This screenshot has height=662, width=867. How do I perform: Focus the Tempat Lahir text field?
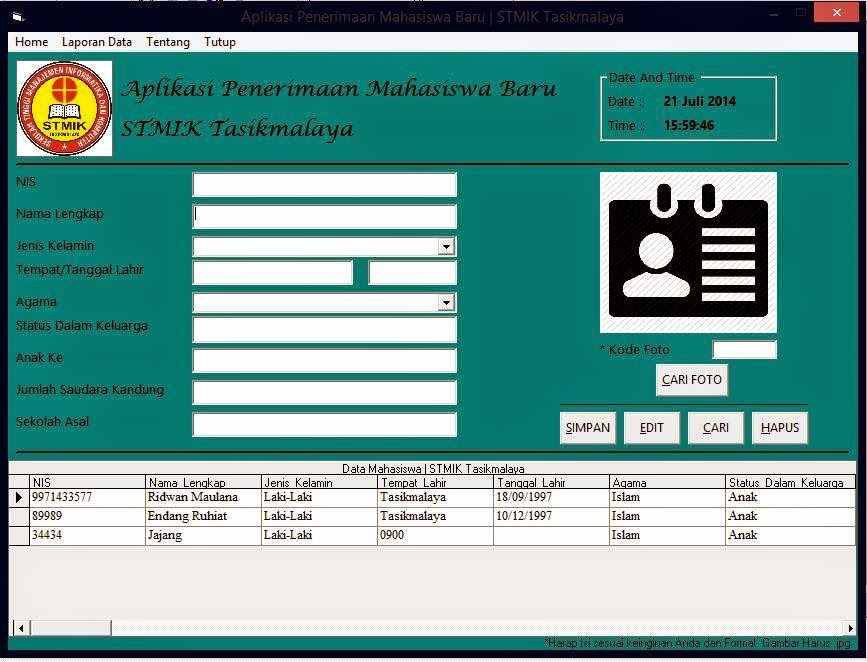click(273, 273)
